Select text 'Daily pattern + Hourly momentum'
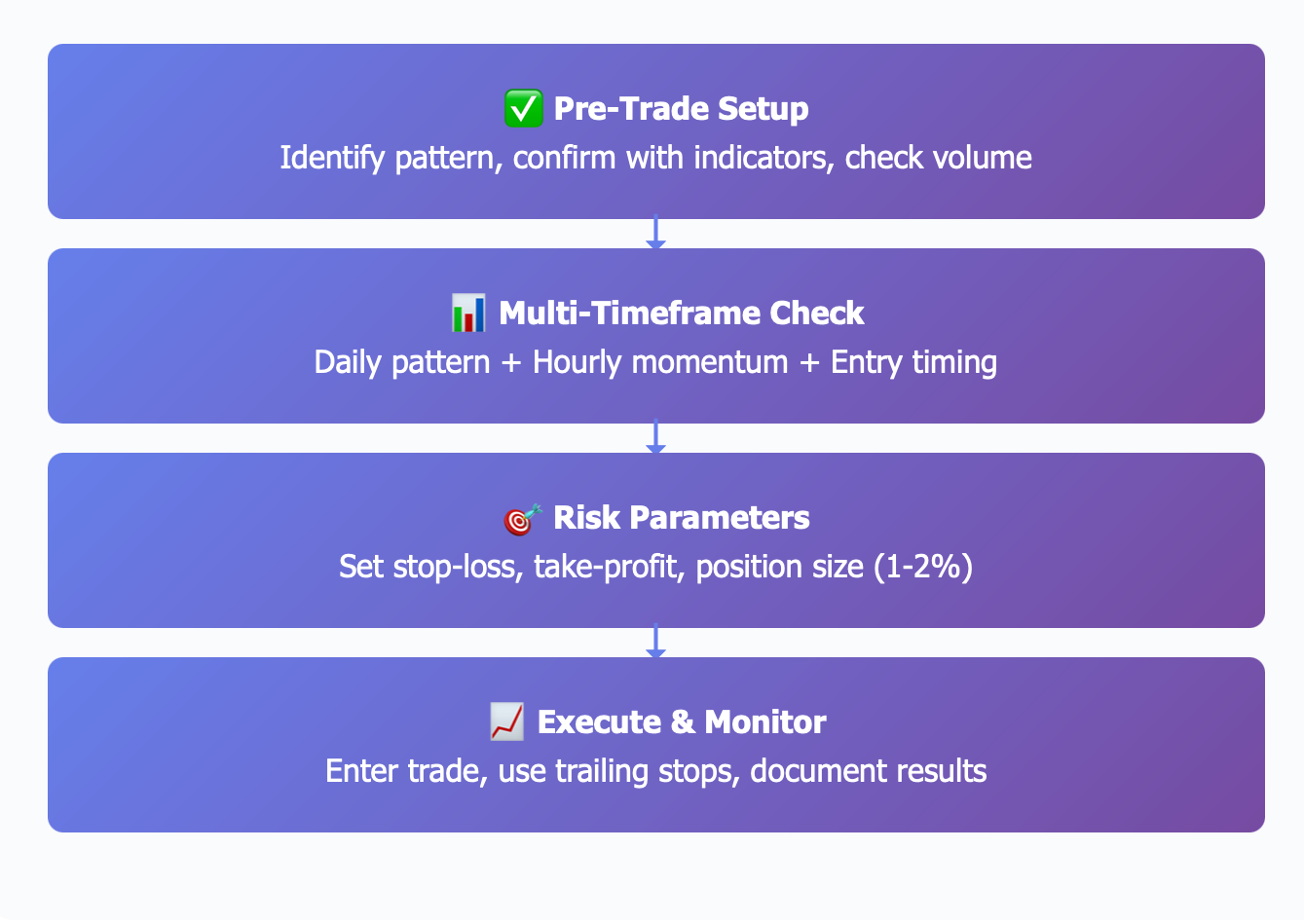 click(x=551, y=362)
